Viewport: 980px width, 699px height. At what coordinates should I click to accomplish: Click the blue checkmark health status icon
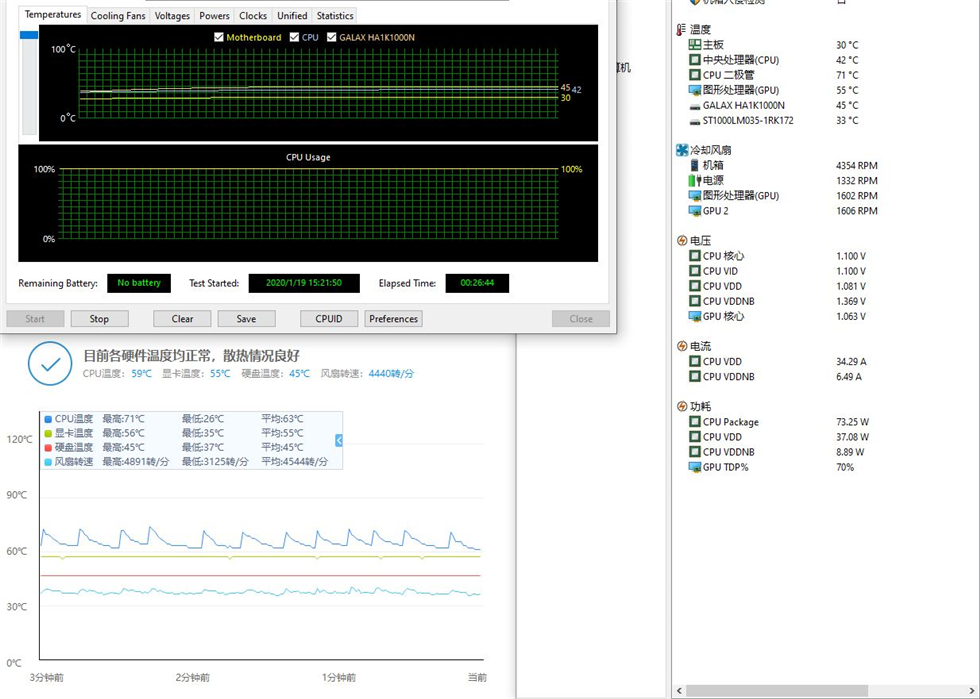(x=50, y=365)
